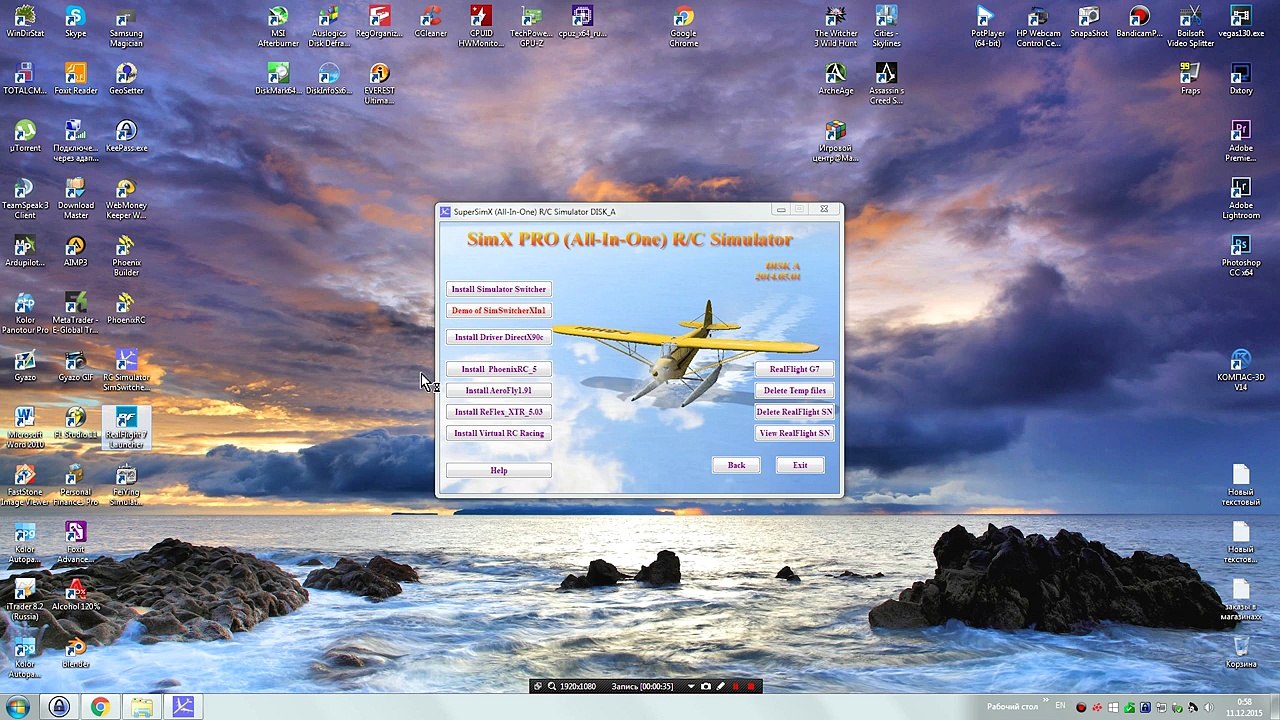Select AIMP3 desktop shortcut

point(75,252)
